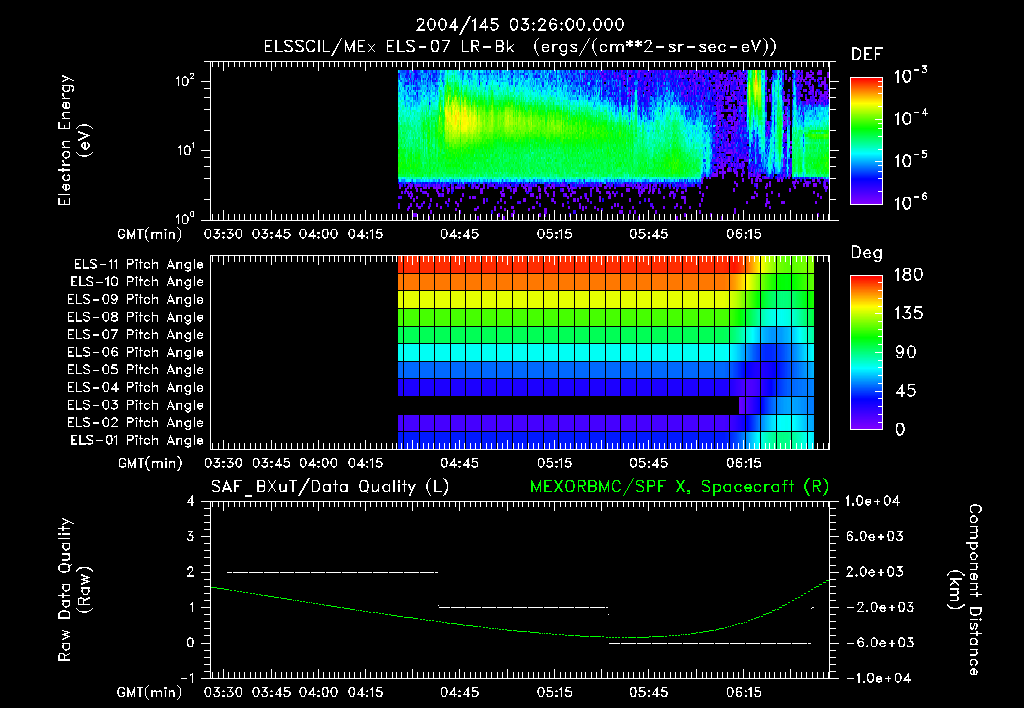Click the Deg legend title
The width and height of the screenshot is (1024, 708).
tap(866, 253)
